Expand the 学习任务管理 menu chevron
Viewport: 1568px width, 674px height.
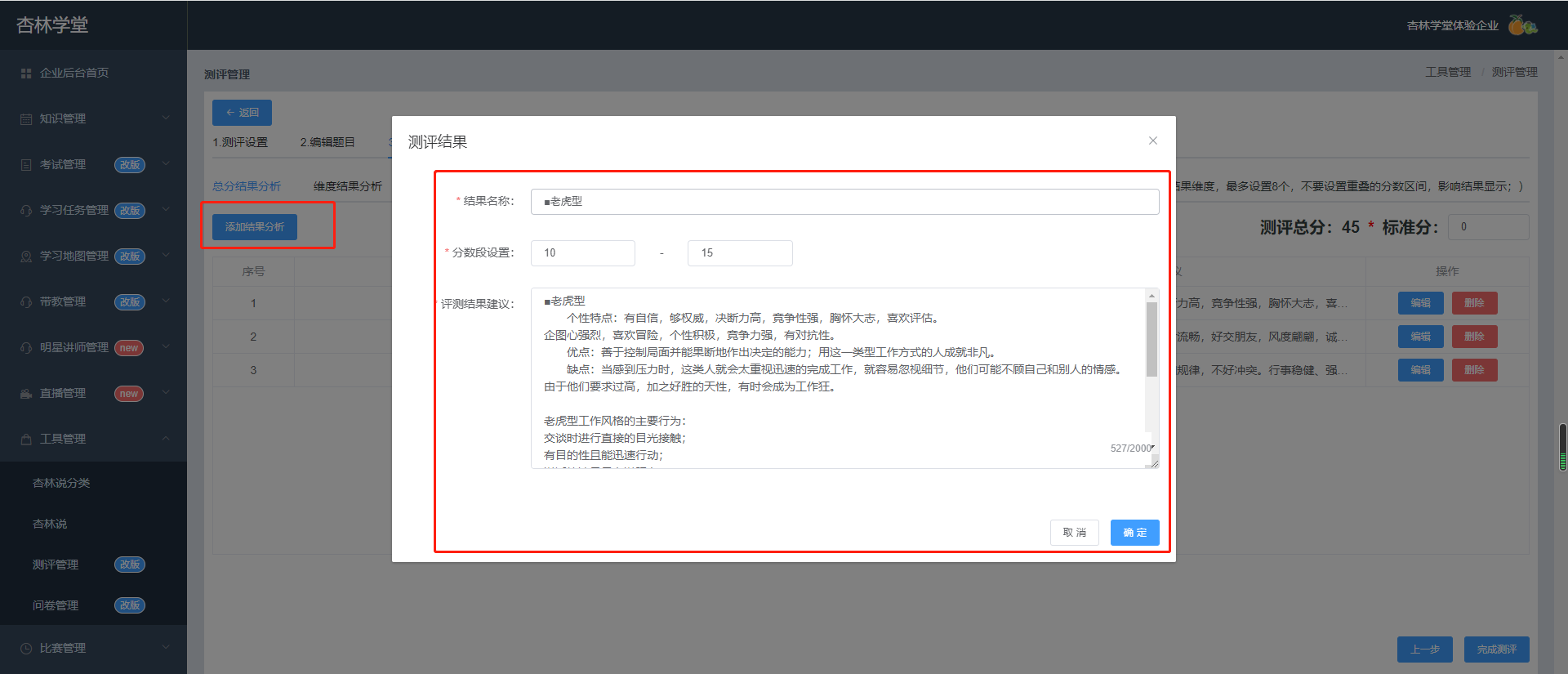[x=166, y=210]
